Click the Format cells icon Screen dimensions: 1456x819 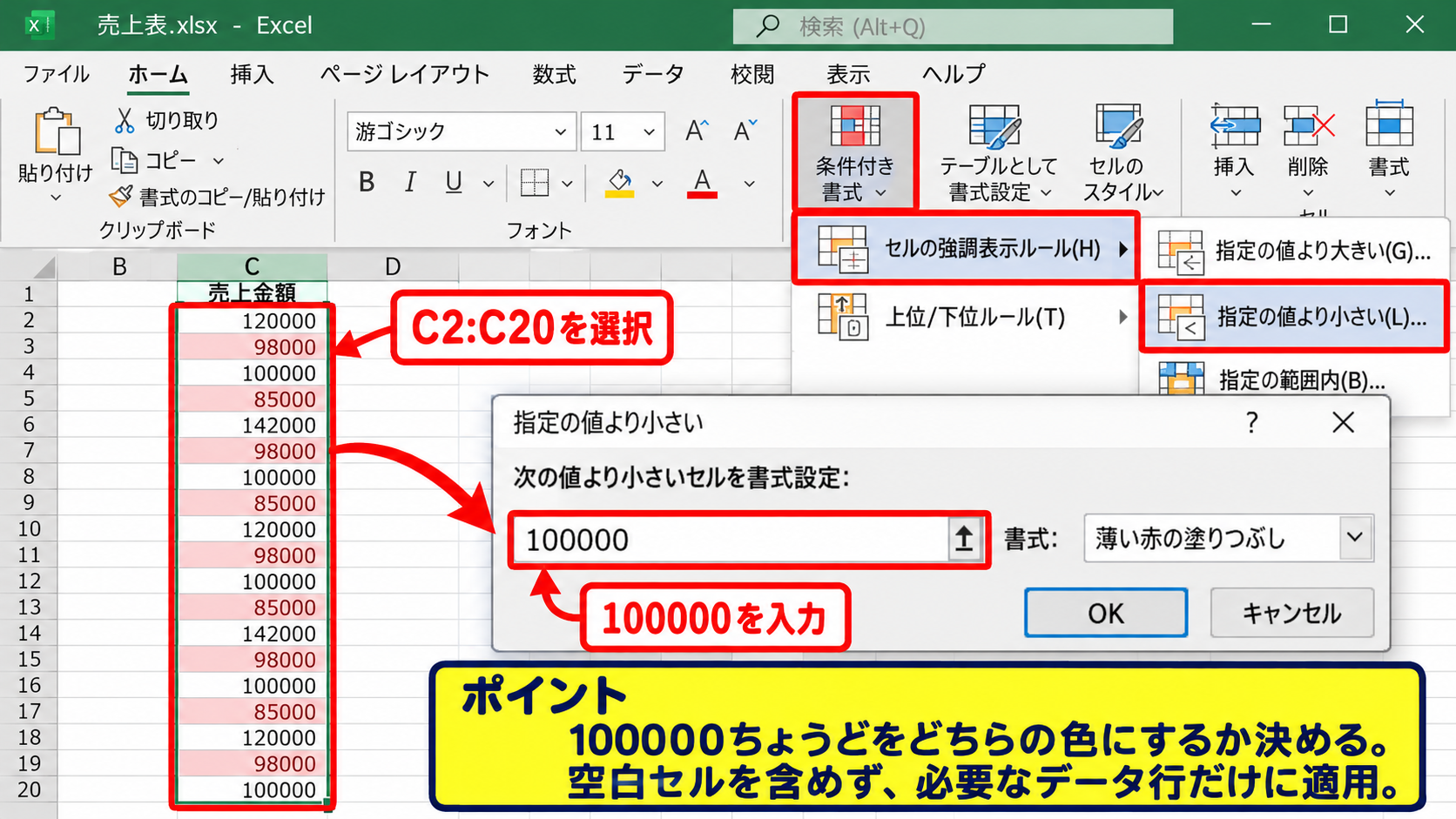coord(1389,124)
